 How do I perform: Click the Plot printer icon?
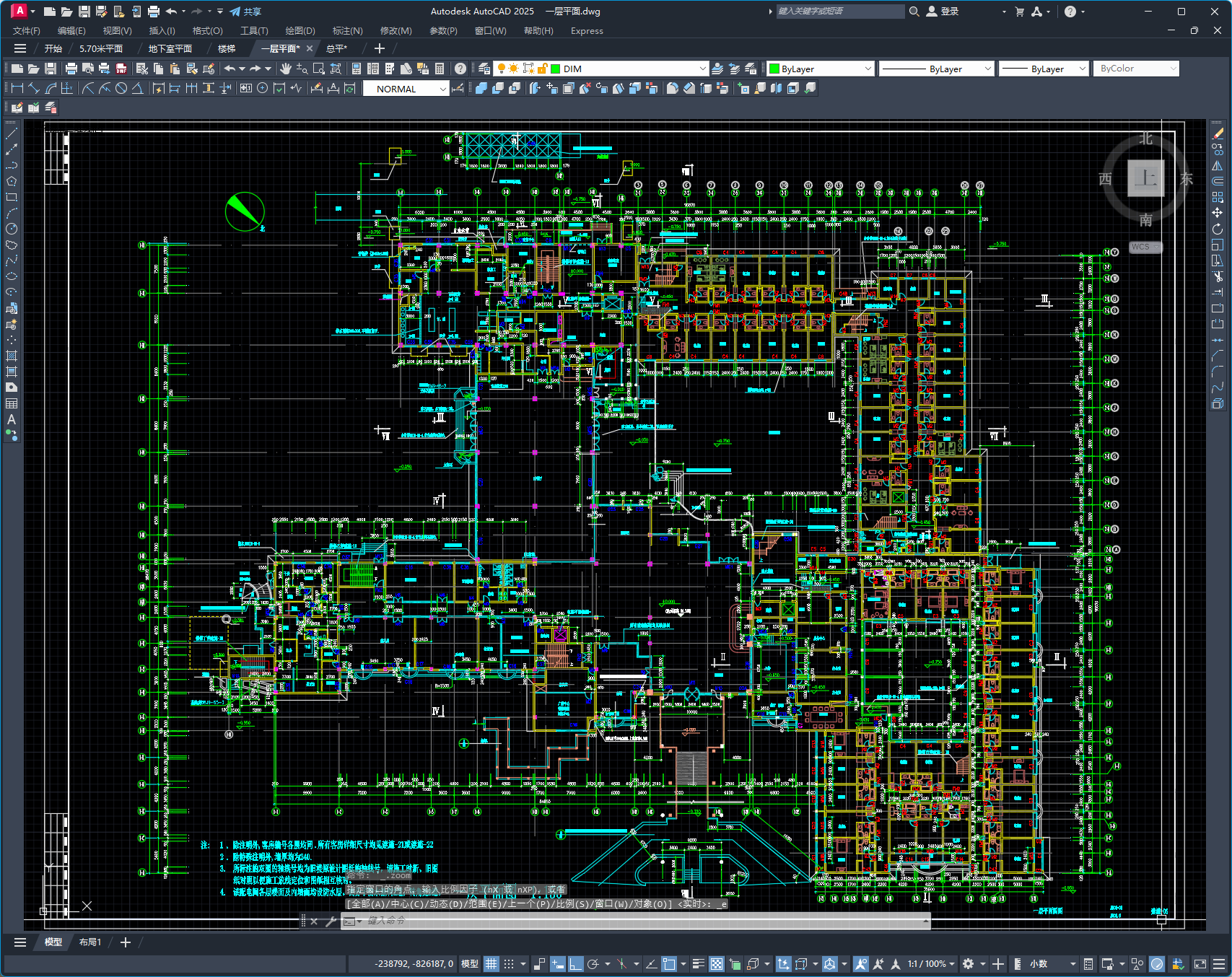click(x=71, y=69)
